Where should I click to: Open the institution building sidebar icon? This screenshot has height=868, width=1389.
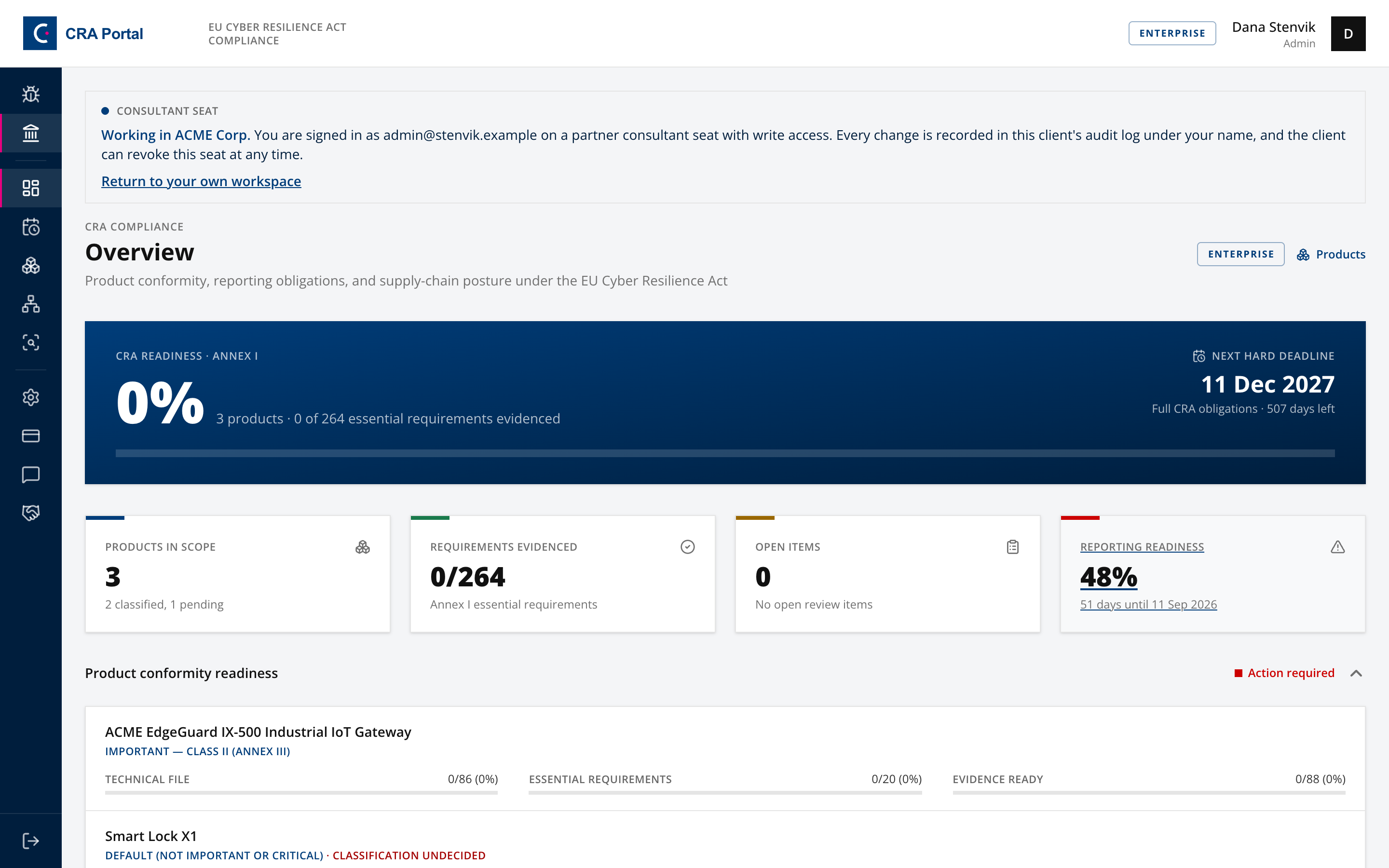tap(30, 133)
